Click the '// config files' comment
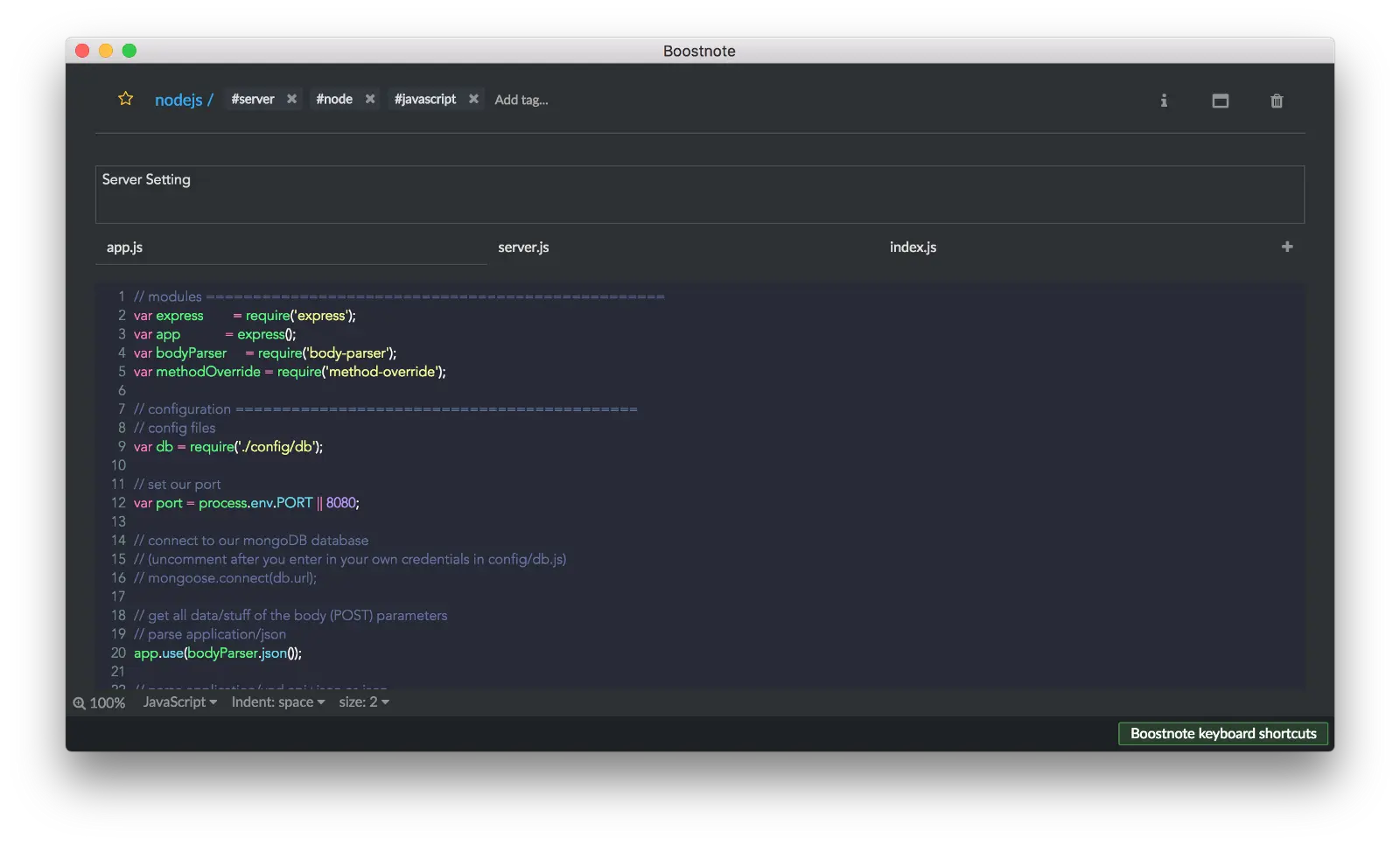This screenshot has width=1400, height=845. tap(175, 428)
